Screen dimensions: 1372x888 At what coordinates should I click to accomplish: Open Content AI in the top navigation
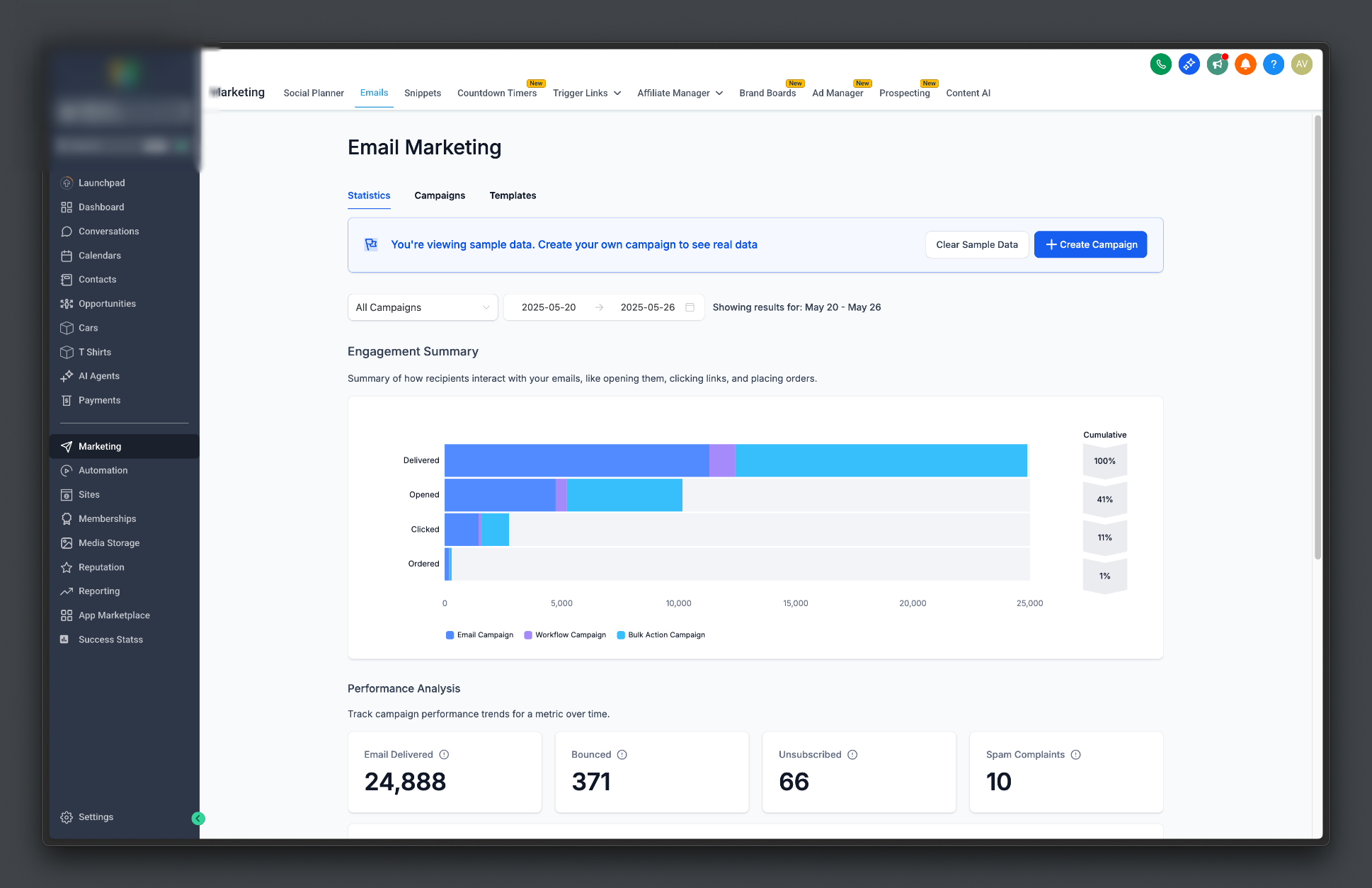968,93
